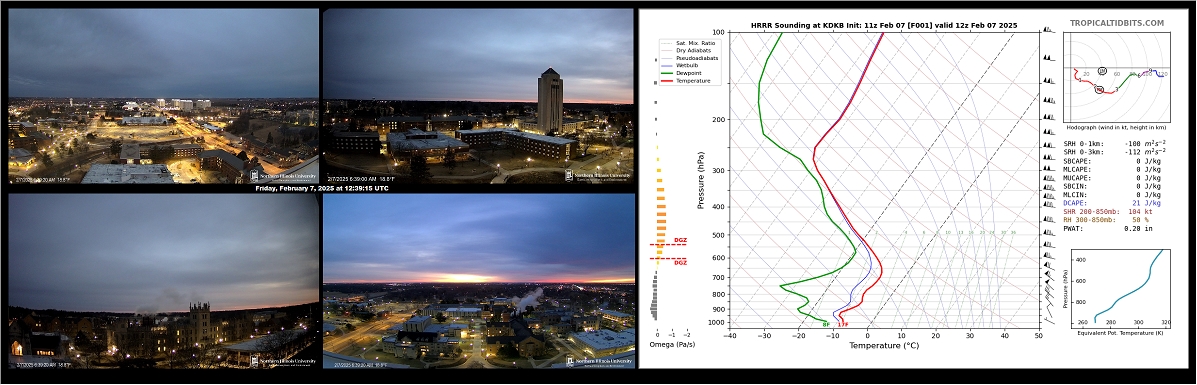Click the TROPICALTIDBITS.COM watermark link

tap(1117, 24)
